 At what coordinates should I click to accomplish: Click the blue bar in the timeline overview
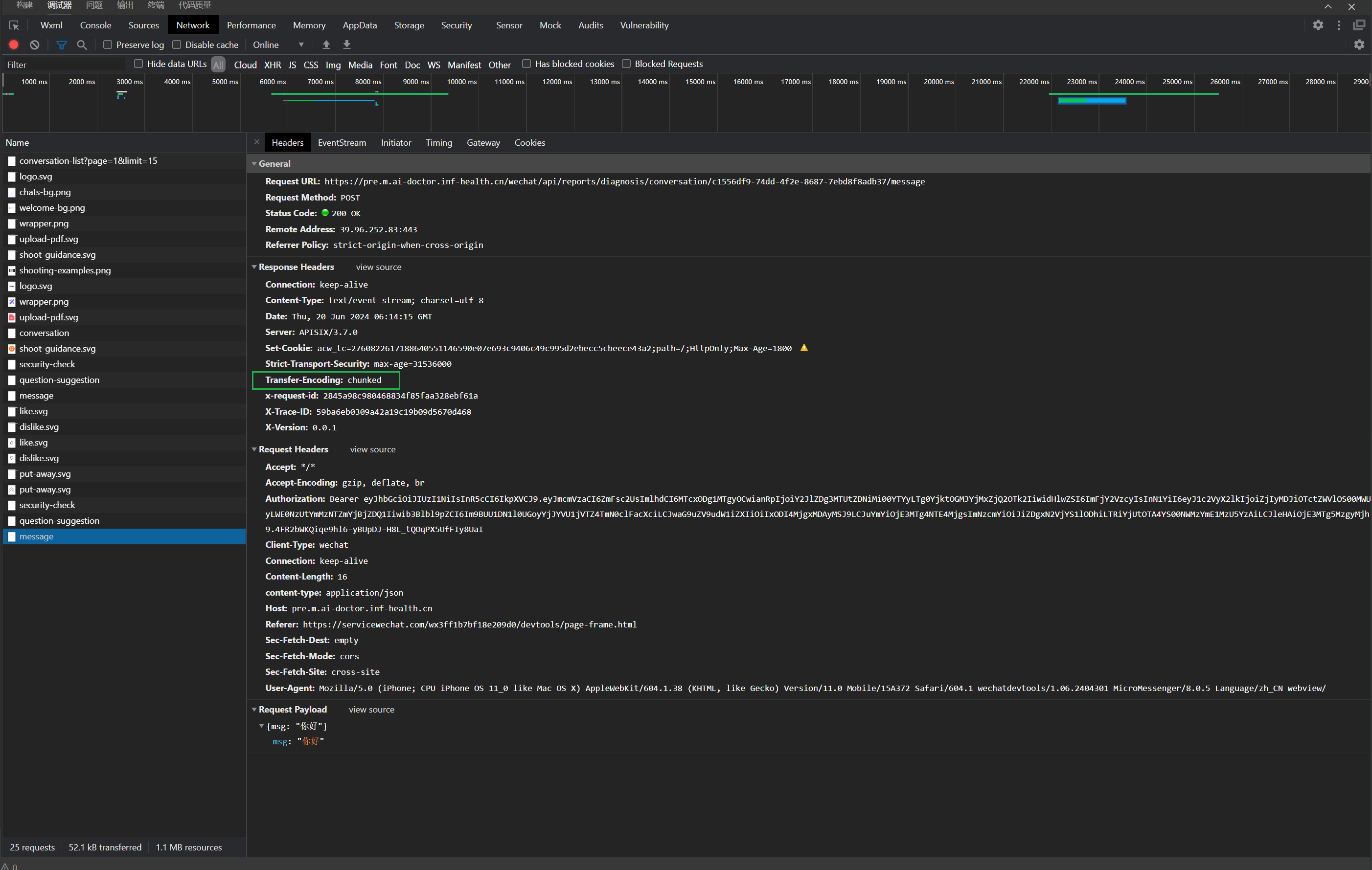[1104, 101]
